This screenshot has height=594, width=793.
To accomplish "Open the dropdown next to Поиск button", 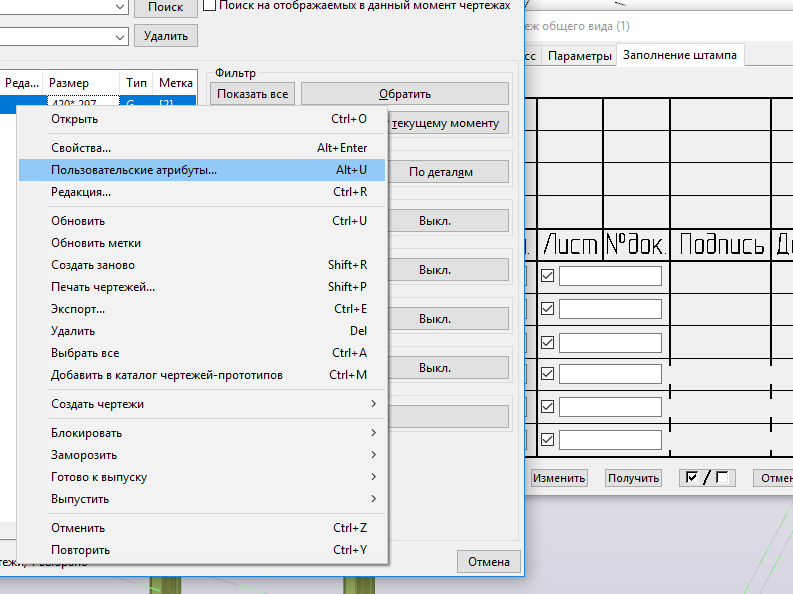I will tap(121, 7).
